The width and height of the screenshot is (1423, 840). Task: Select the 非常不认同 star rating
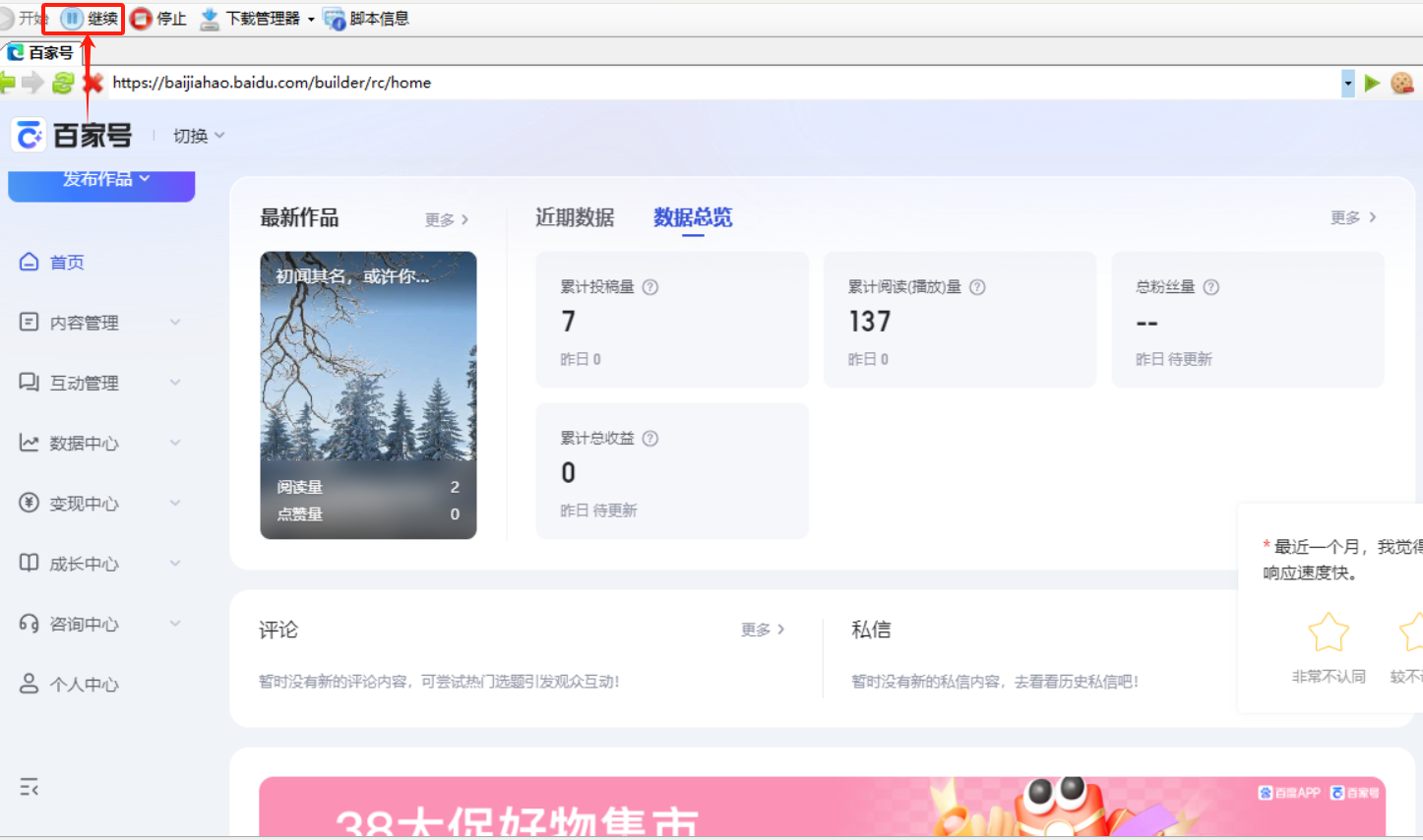tap(1329, 631)
